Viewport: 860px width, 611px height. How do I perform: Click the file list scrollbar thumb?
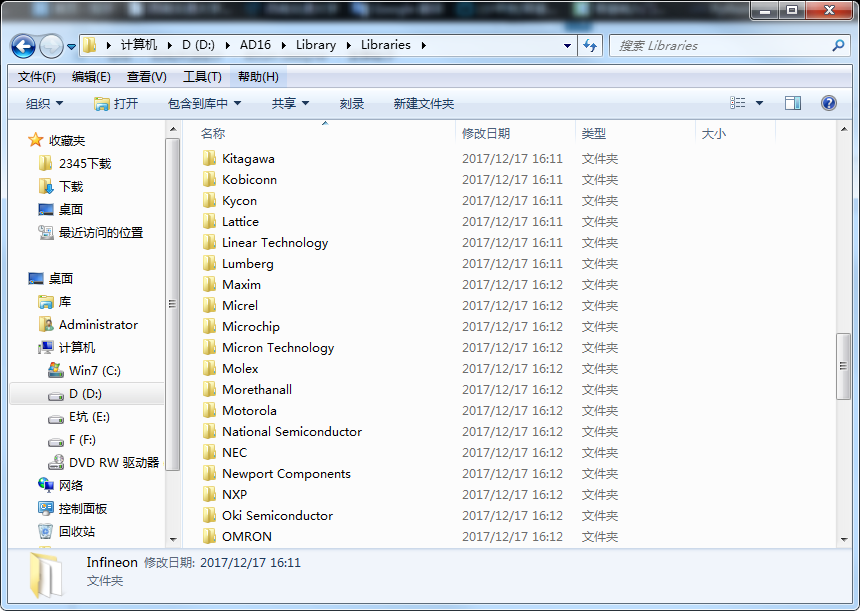point(844,366)
